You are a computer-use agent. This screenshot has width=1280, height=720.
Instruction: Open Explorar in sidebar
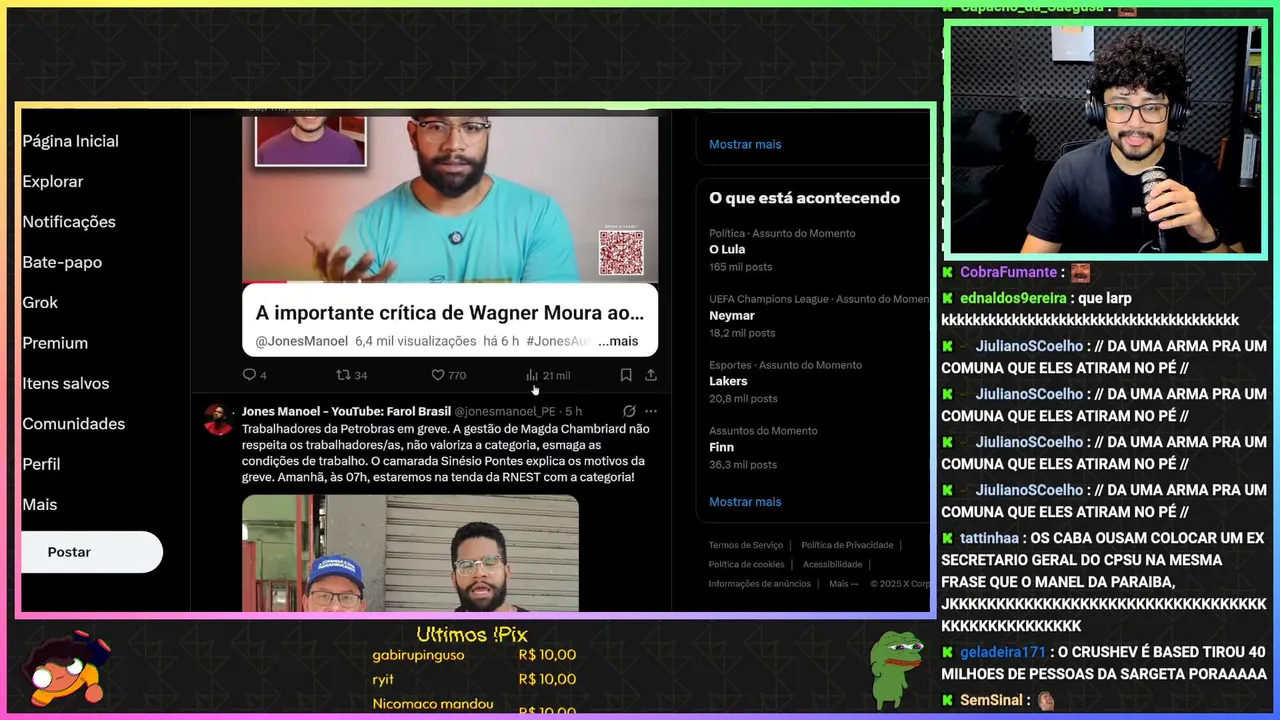pyautogui.click(x=53, y=181)
